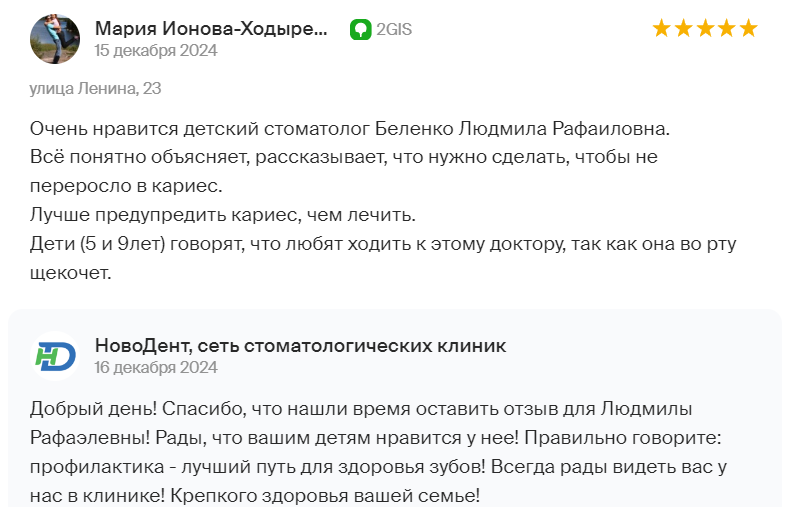Click the reply date 16 декабря 2024

tap(156, 367)
